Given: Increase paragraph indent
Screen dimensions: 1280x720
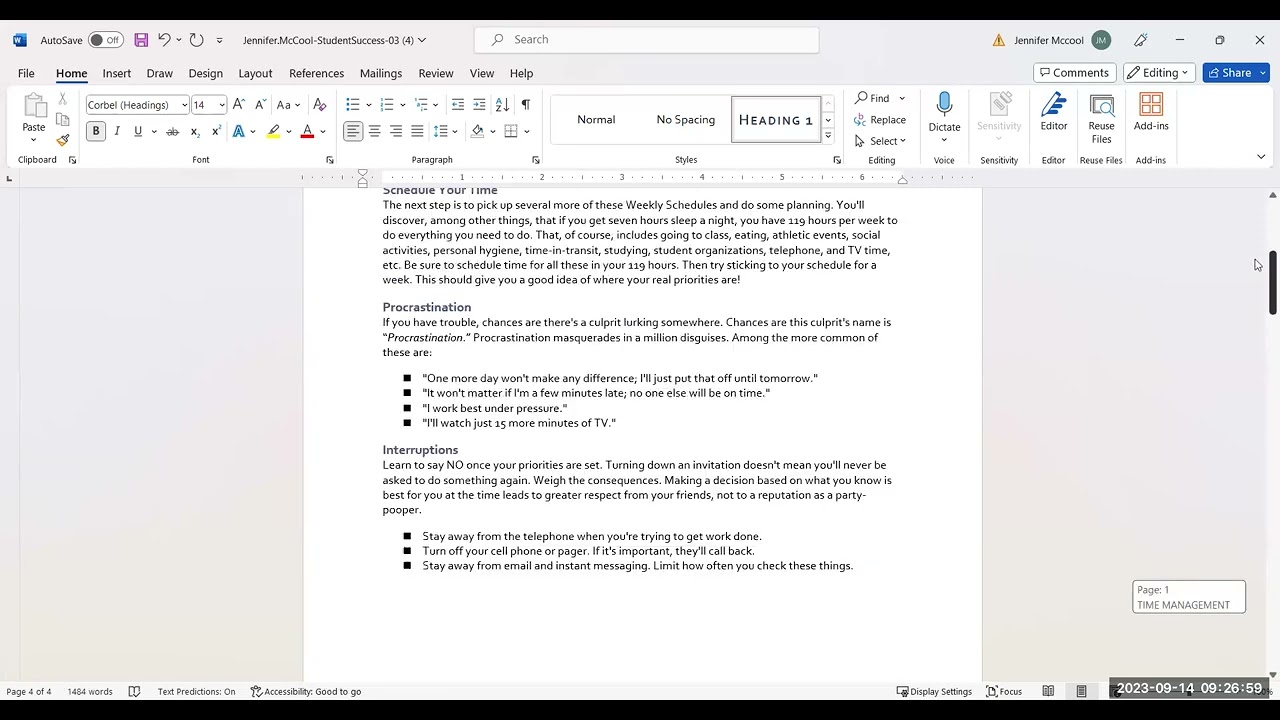Looking at the screenshot, I should 479,105.
